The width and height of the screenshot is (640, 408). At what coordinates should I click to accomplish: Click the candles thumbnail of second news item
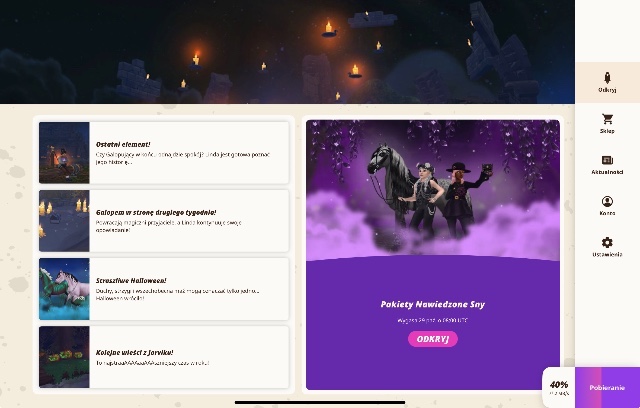click(x=64, y=221)
